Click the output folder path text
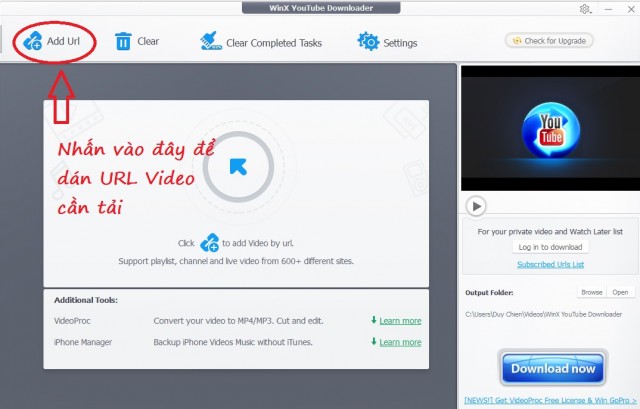 coord(544,314)
